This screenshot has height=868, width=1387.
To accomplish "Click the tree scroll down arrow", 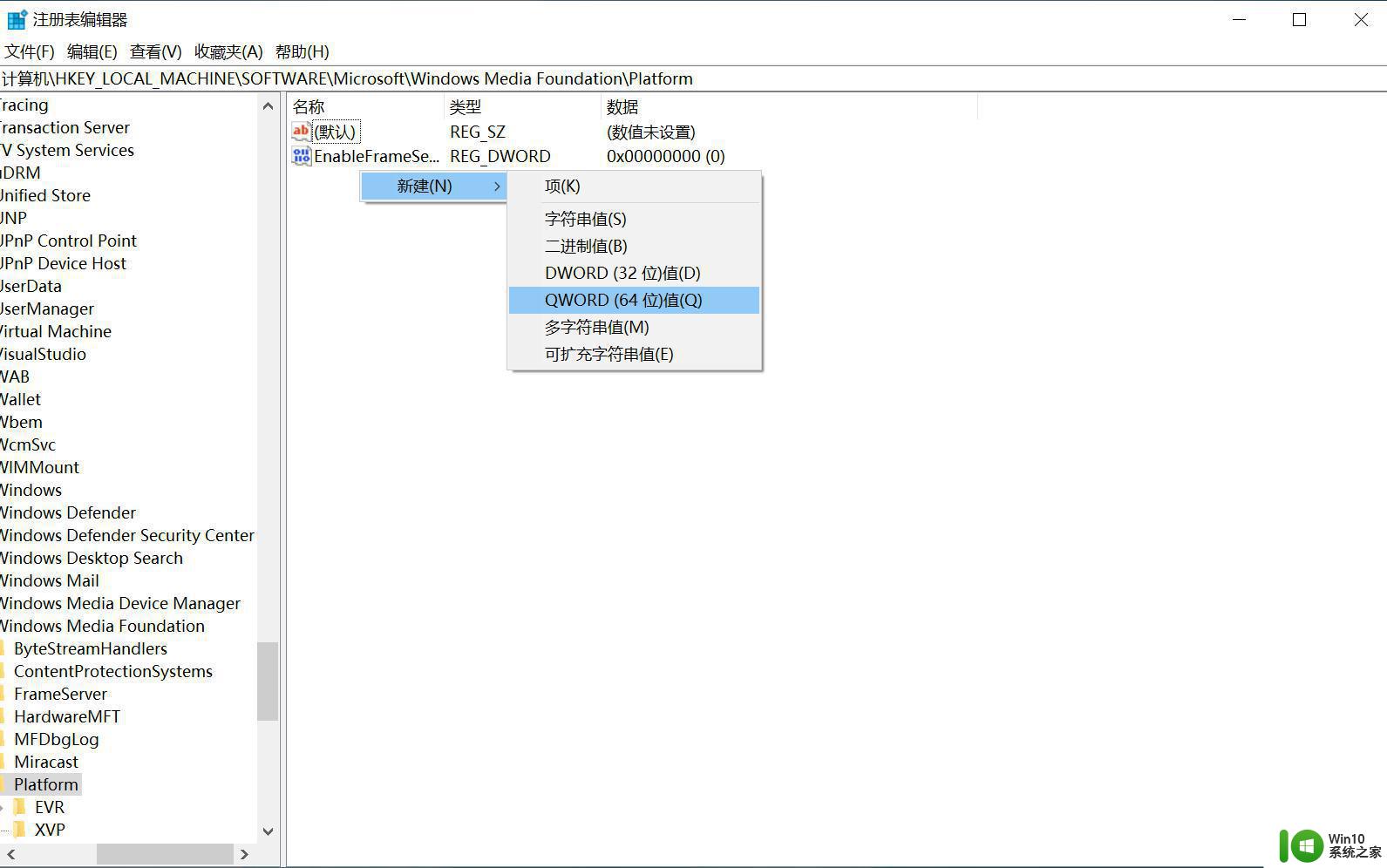I will 268,831.
